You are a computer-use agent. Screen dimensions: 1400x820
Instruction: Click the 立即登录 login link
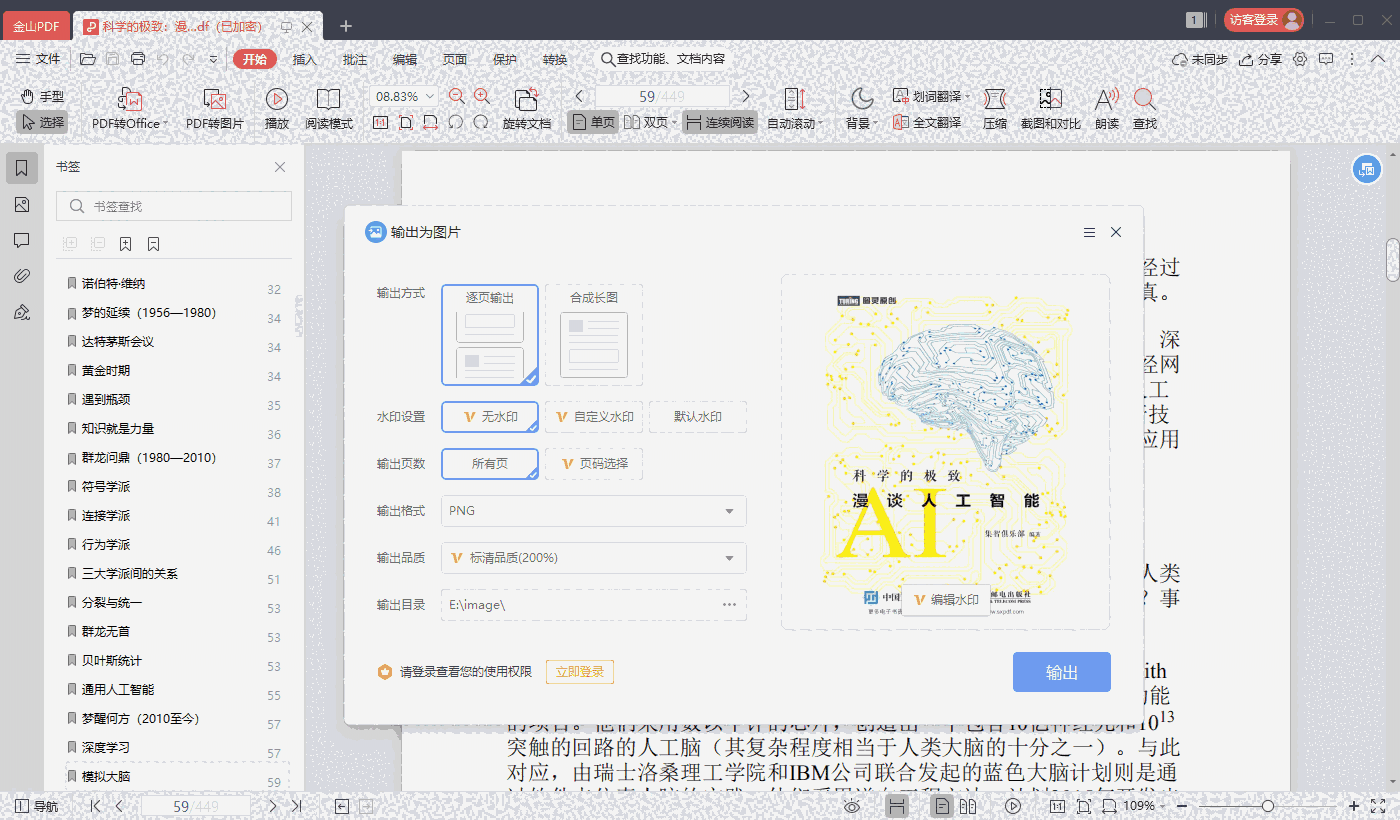(x=579, y=672)
